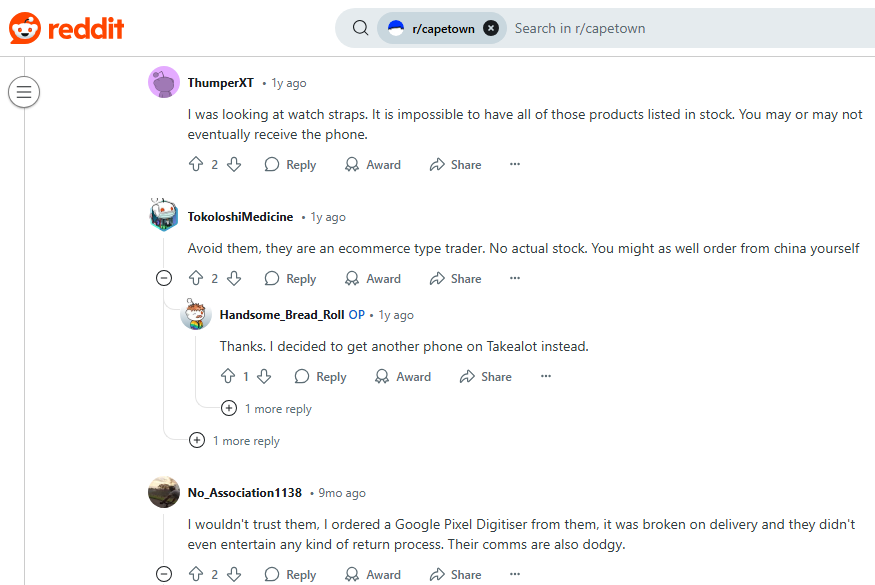This screenshot has width=875, height=585.
Task: Share Handsome_Bread_Roll's reply
Action: pos(485,377)
